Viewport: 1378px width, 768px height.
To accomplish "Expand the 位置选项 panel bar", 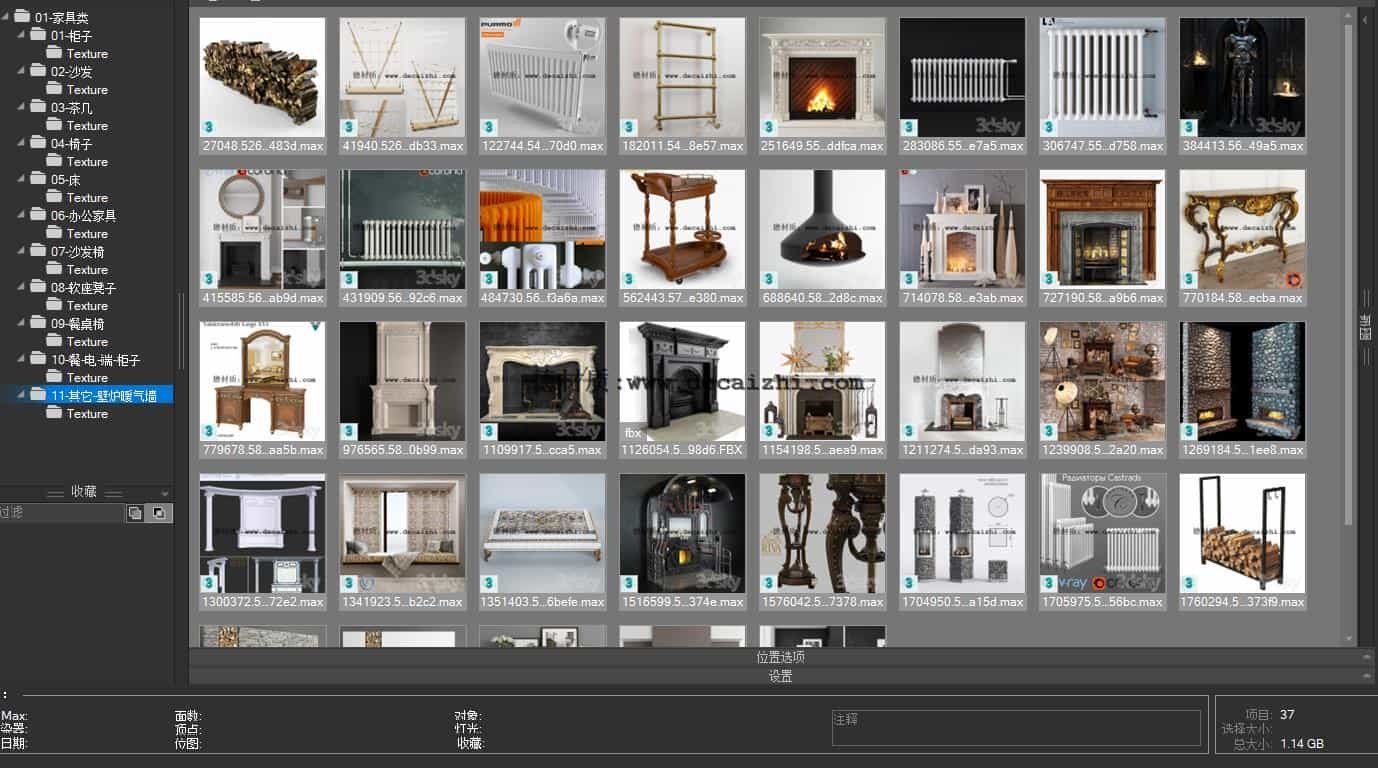I will click(780, 657).
